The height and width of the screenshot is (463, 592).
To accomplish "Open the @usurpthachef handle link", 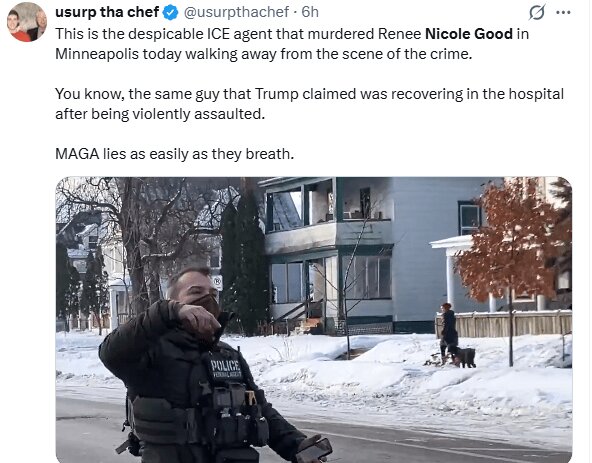I will (236, 12).
